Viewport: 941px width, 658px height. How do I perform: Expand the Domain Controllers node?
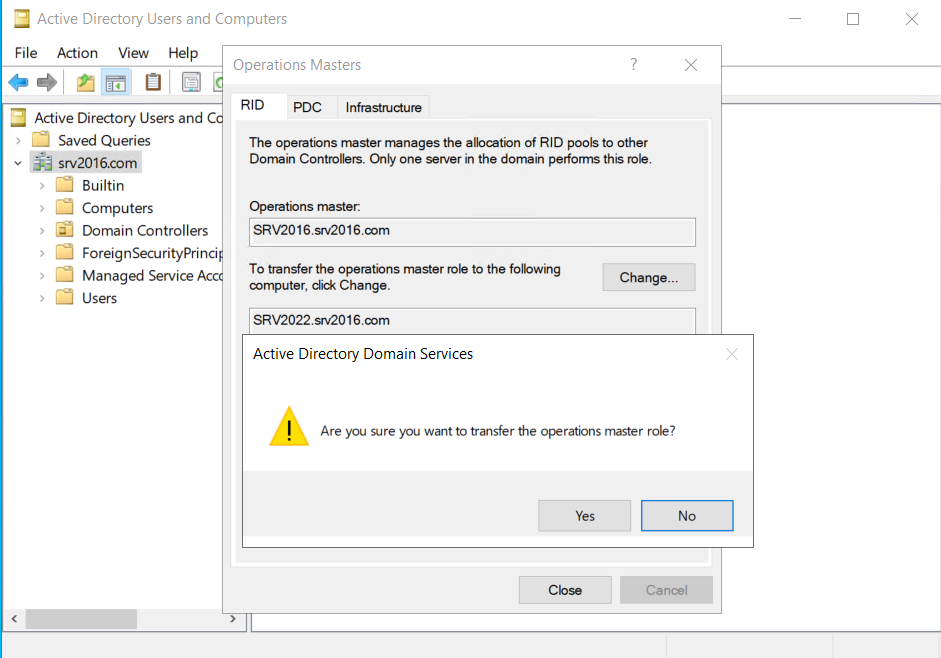click(42, 231)
